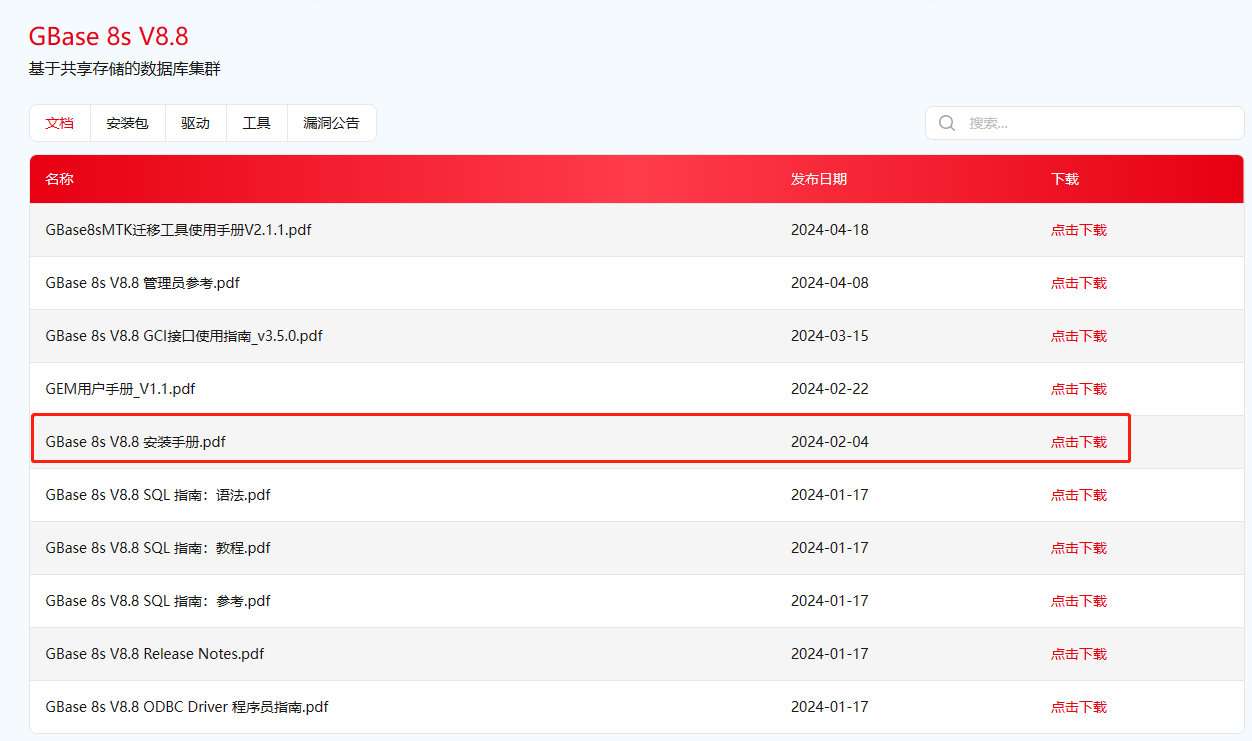Open the 漏洞公告 tab
1252x741 pixels.
click(332, 123)
